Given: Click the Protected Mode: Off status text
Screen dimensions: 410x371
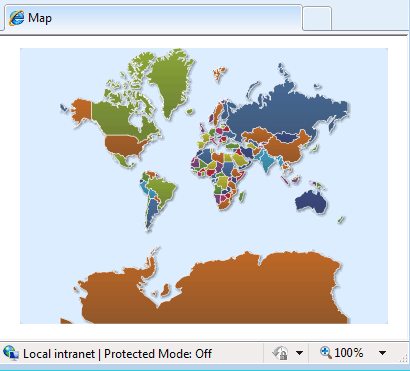Looking at the screenshot, I should click(x=158, y=354).
